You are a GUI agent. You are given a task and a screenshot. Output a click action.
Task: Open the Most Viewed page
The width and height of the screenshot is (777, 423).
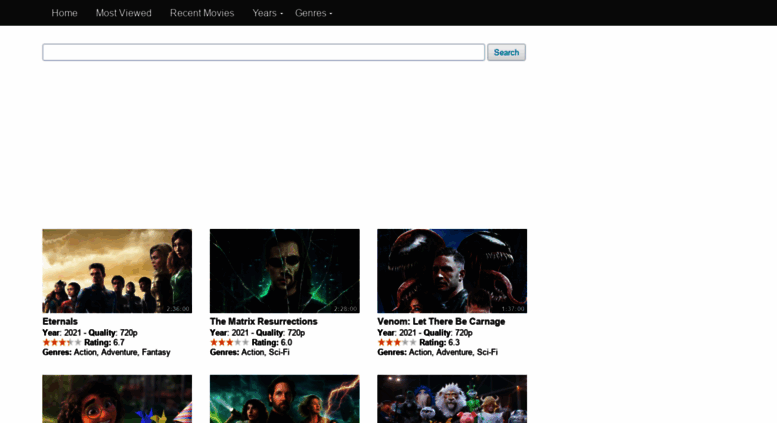click(x=123, y=13)
